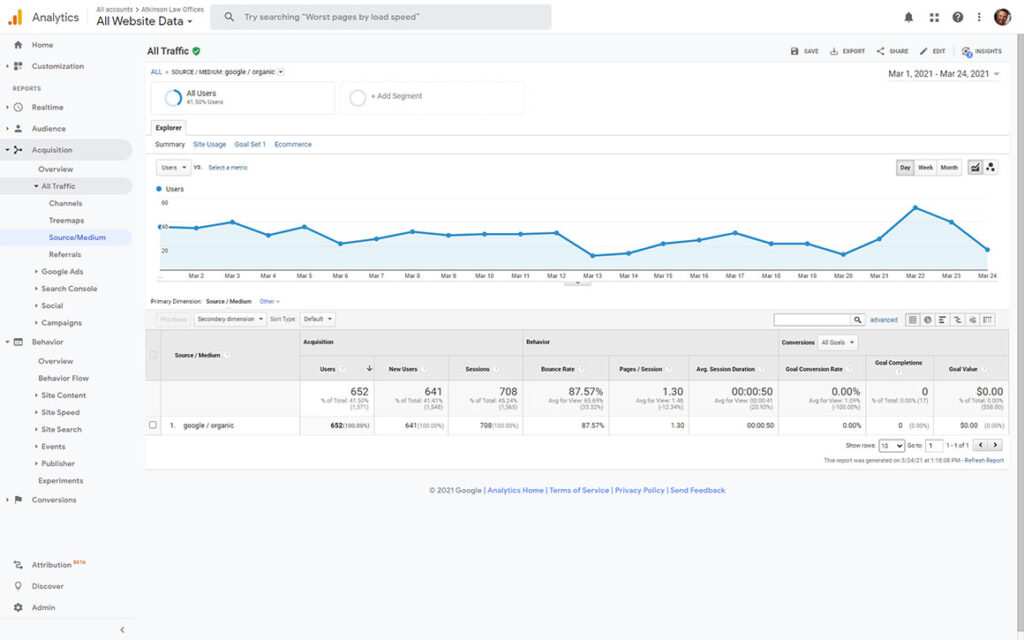Open Channels under All Traffic
The image size is (1024, 640).
65,204
